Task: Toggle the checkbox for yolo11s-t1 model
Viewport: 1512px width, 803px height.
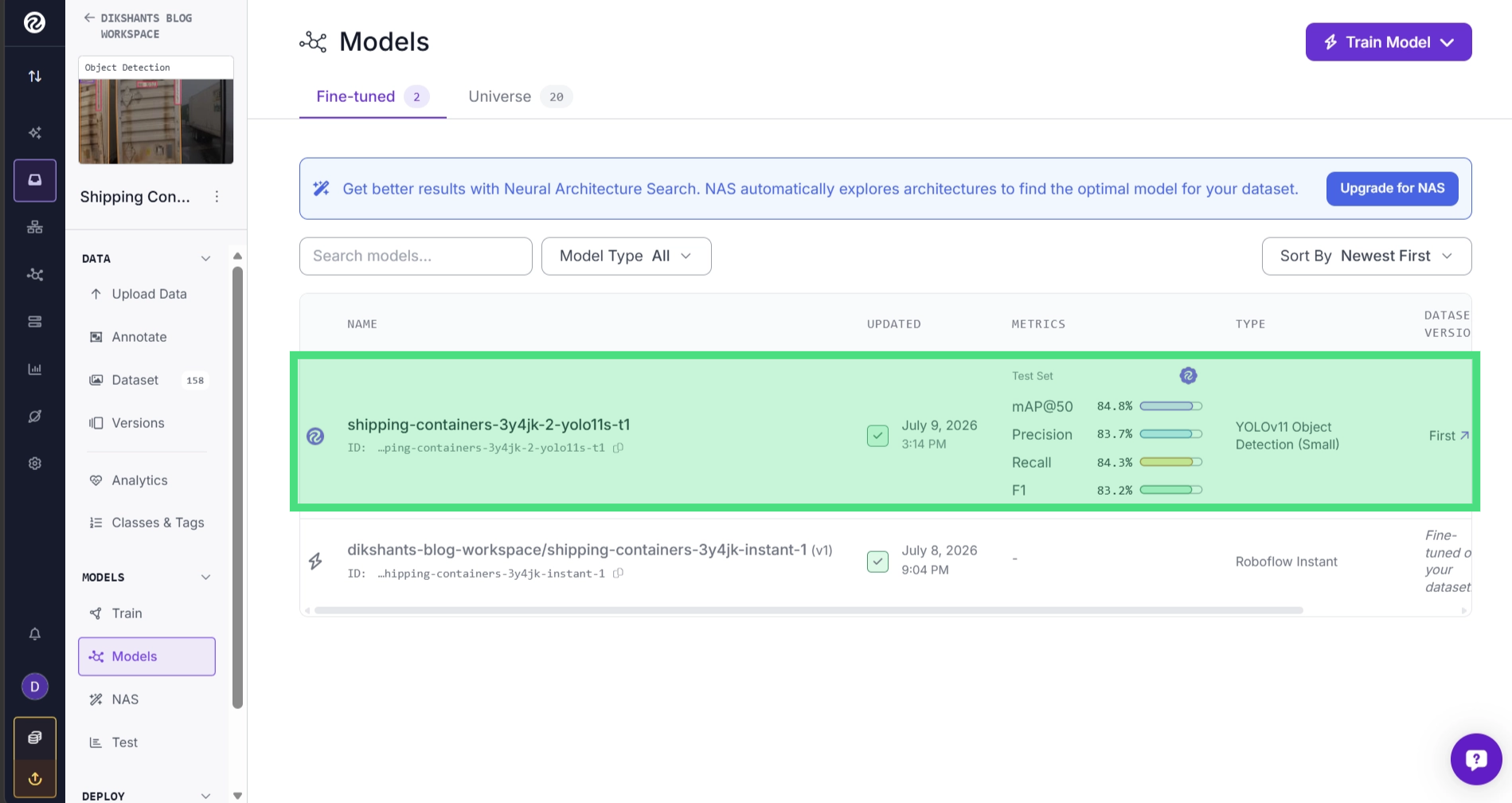Action: coord(877,436)
